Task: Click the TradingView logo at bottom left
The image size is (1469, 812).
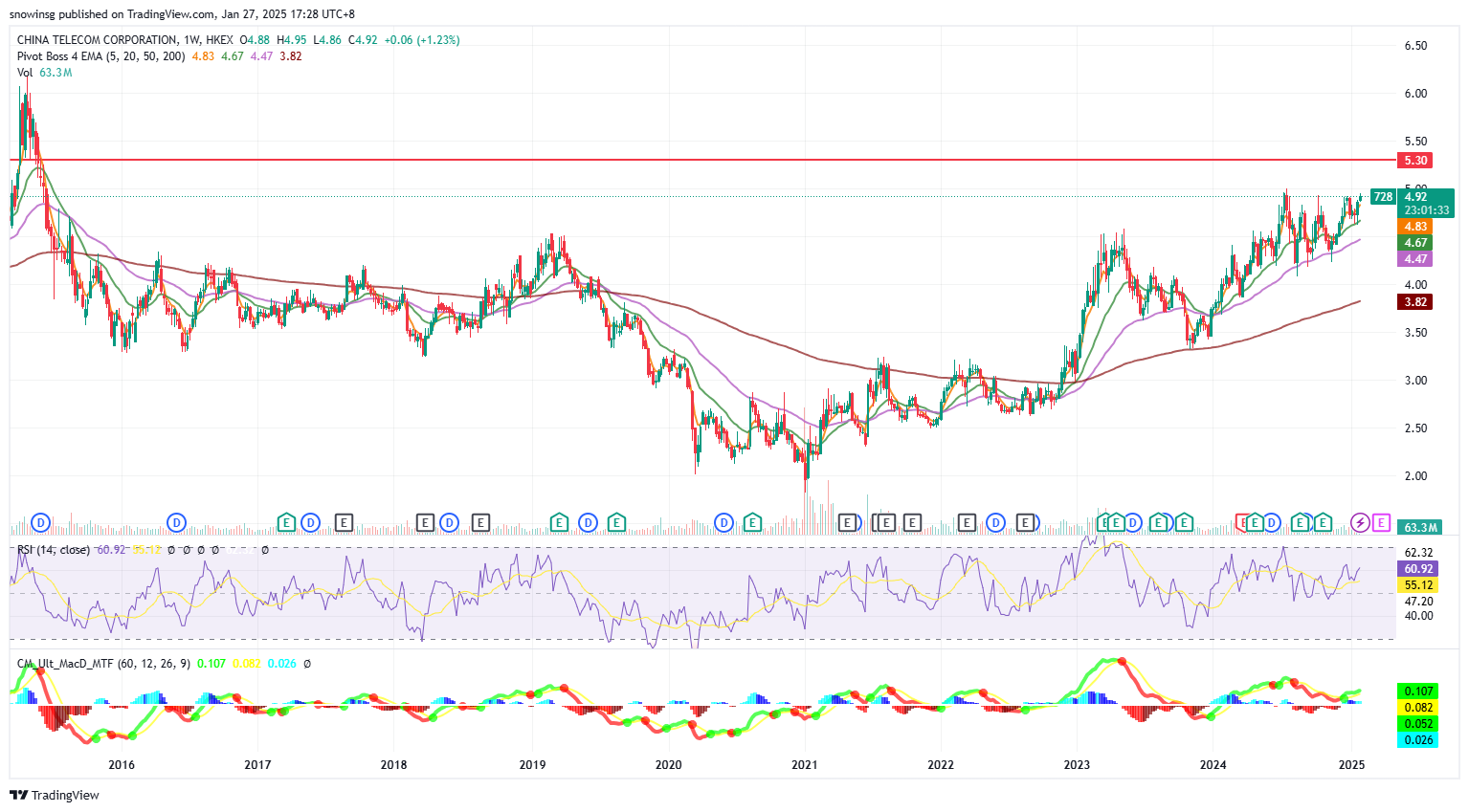Action: pos(55,795)
